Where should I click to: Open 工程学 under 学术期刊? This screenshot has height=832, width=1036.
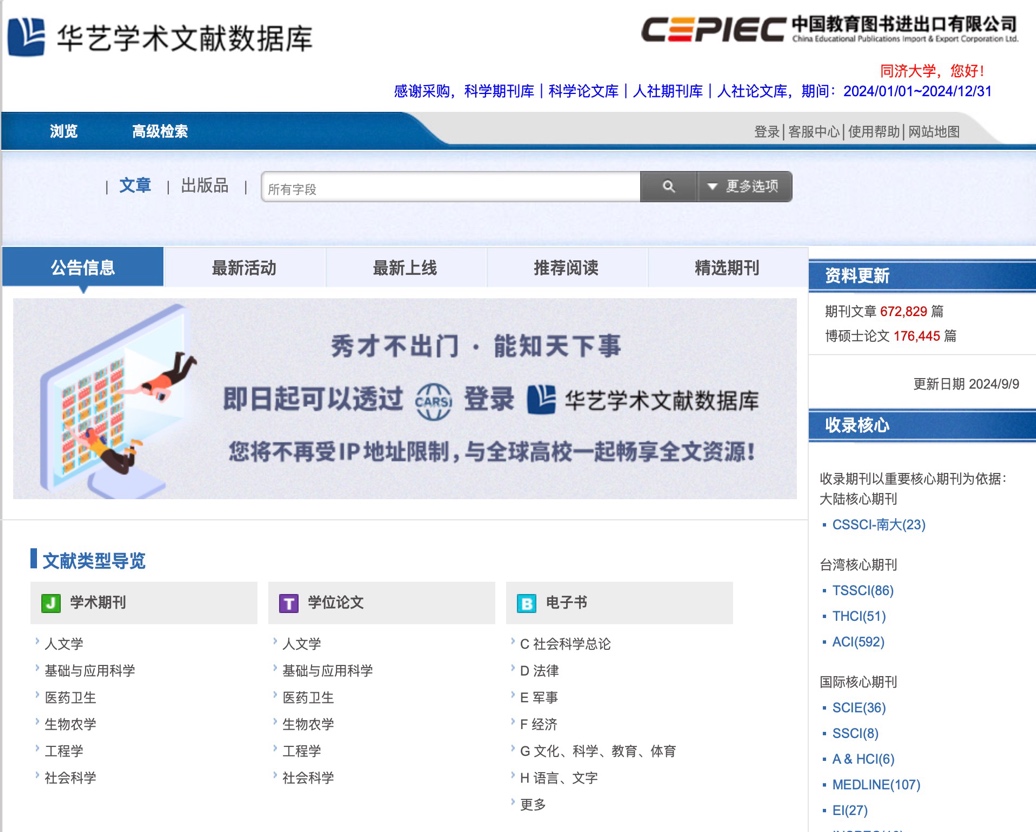pyautogui.click(x=64, y=751)
